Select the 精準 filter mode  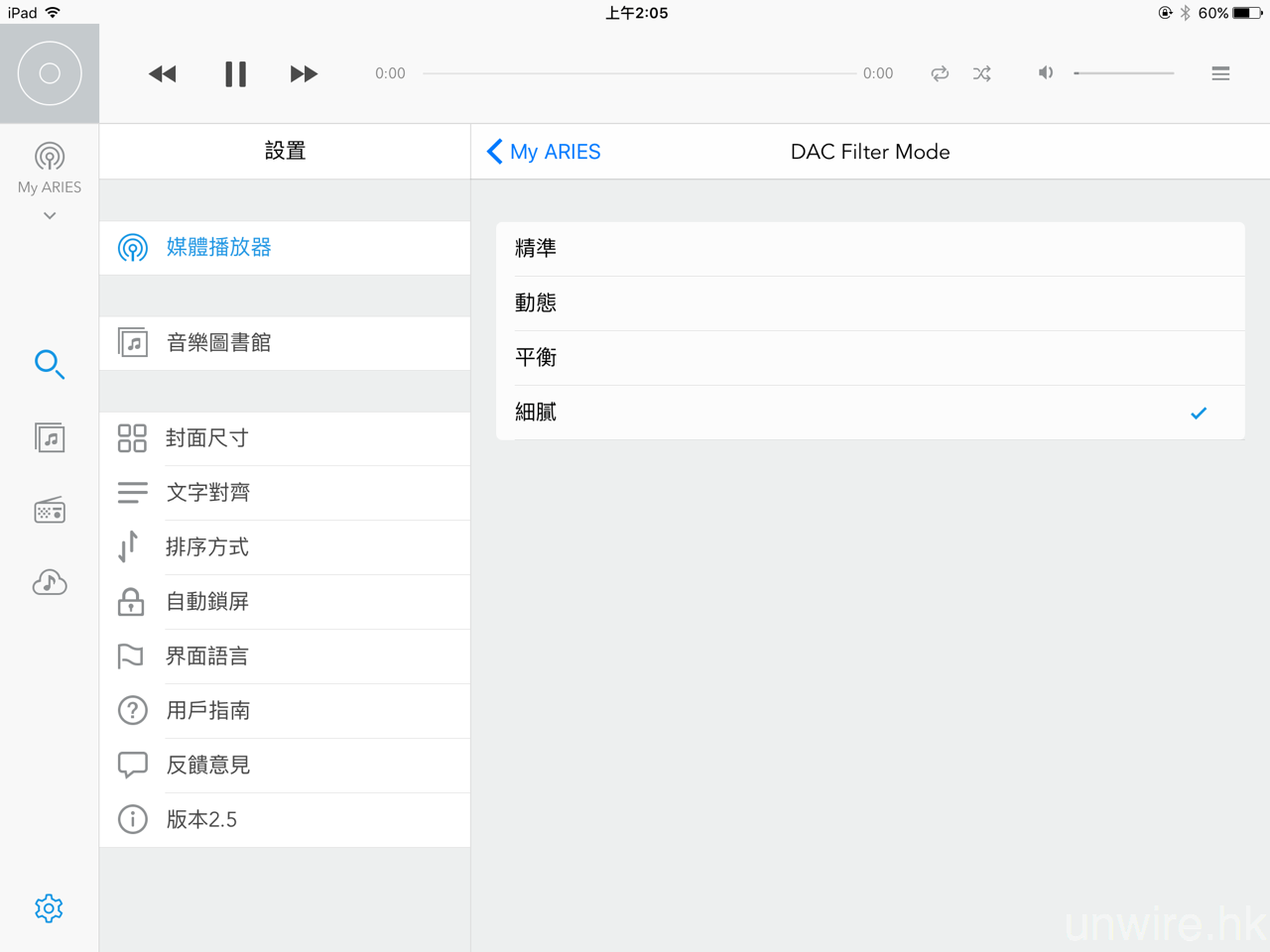(x=869, y=249)
